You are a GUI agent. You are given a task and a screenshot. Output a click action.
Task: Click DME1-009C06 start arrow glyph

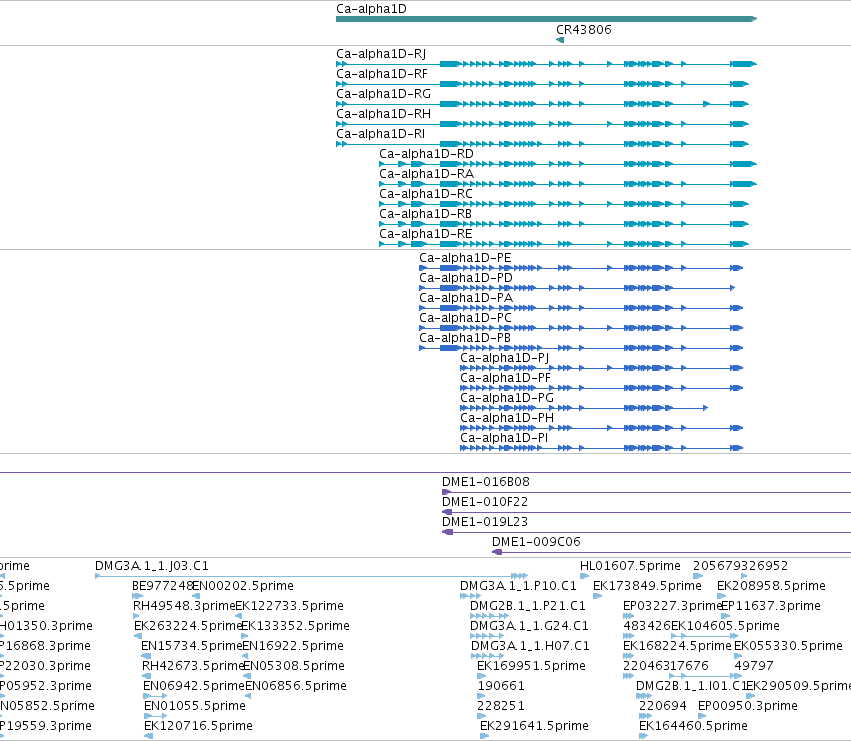(x=497, y=552)
